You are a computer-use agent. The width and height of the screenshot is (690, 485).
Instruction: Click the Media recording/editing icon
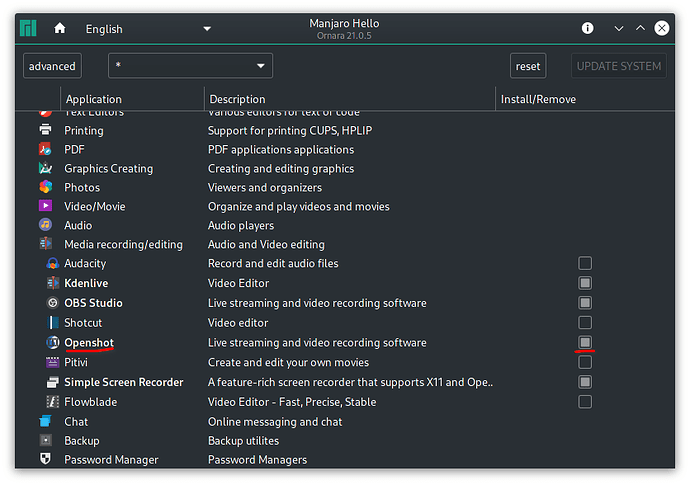(45, 244)
